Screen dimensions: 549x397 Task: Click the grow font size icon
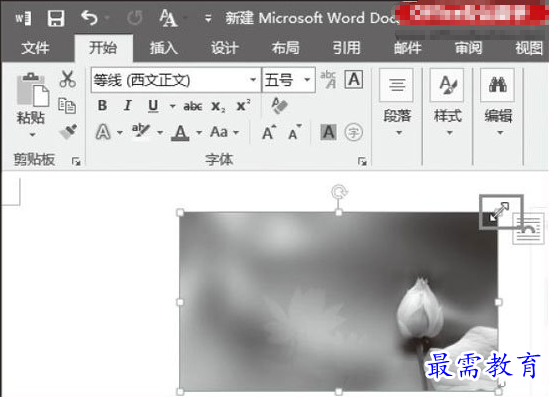269,132
